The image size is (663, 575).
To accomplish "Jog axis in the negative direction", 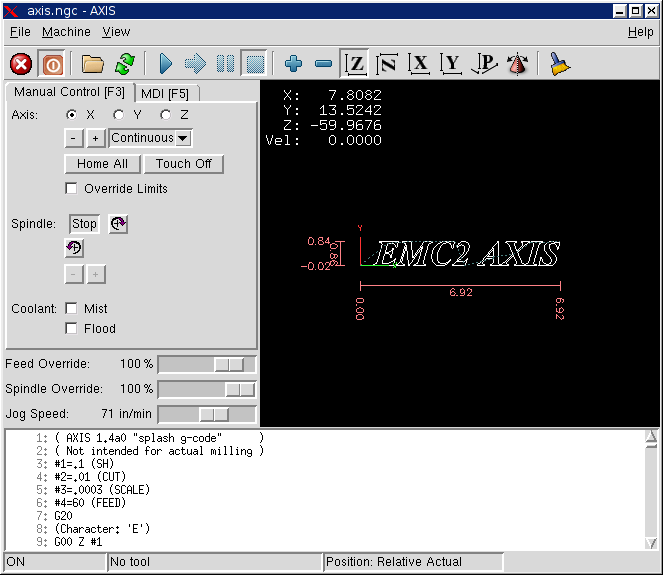I will (74, 138).
